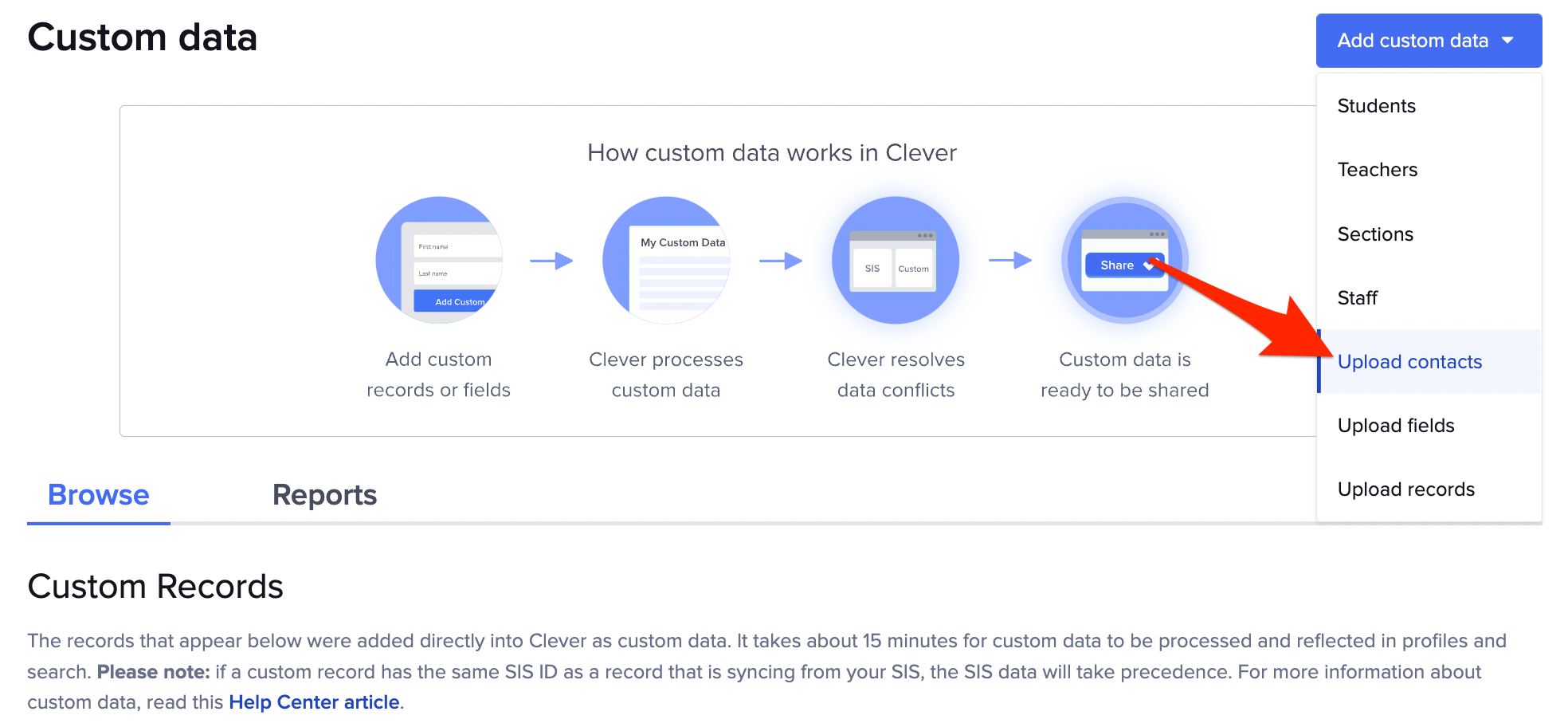Screen dimensions: 1568x727
Task: Open the Add custom data dropdown
Action: click(x=1428, y=40)
